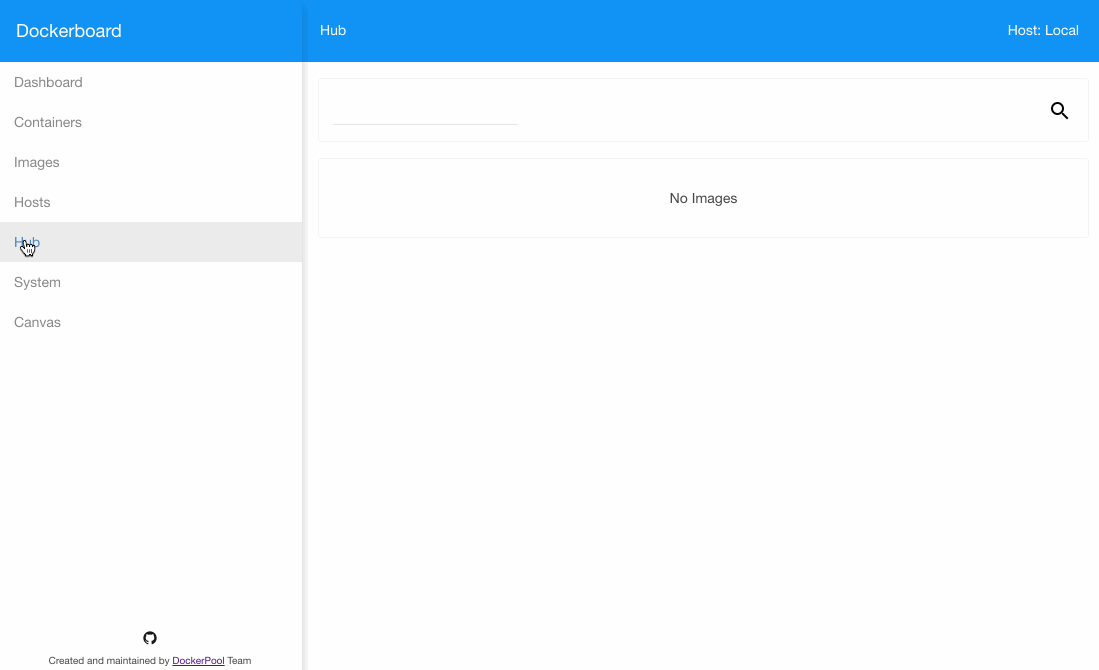Click the Host: Local label

click(1043, 30)
